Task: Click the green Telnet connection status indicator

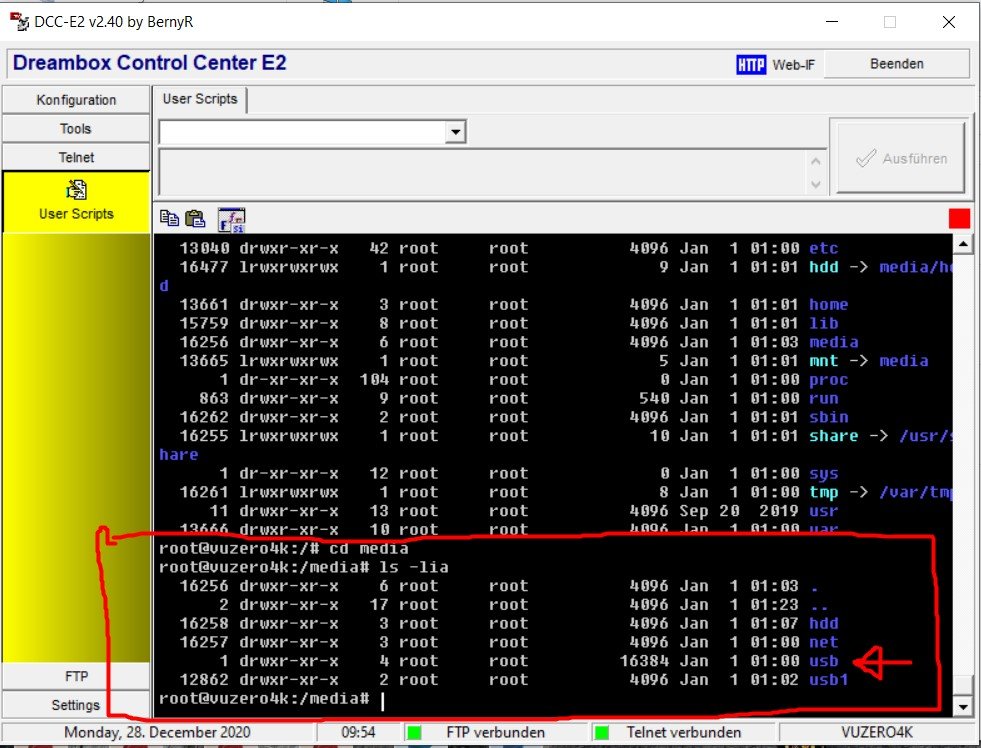Action: 601,733
